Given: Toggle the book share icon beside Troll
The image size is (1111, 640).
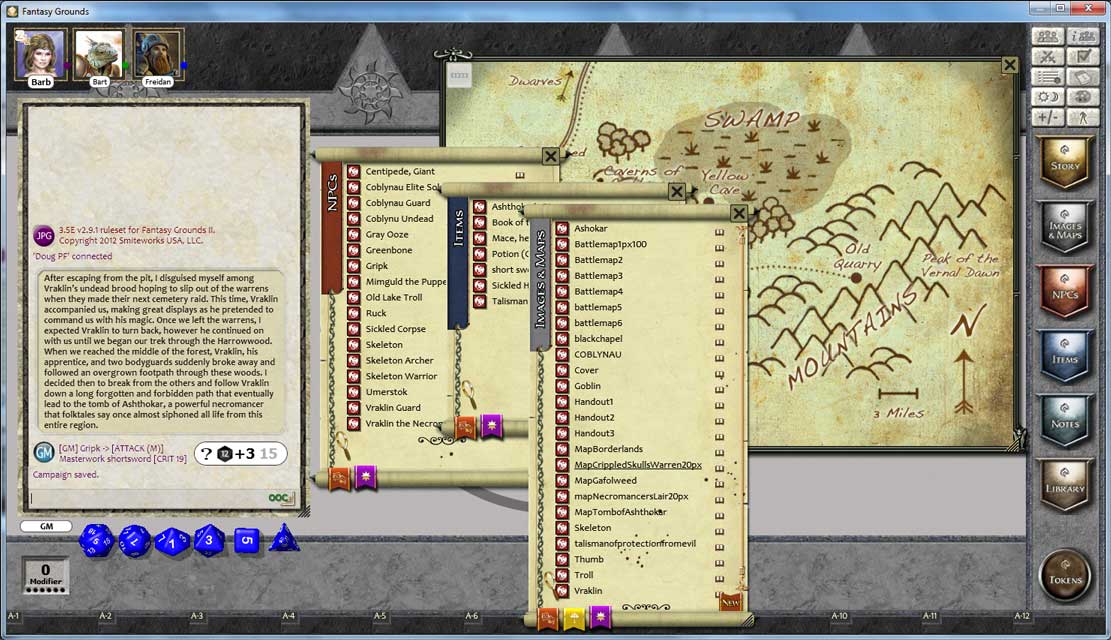Looking at the screenshot, I should pyautogui.click(x=718, y=577).
